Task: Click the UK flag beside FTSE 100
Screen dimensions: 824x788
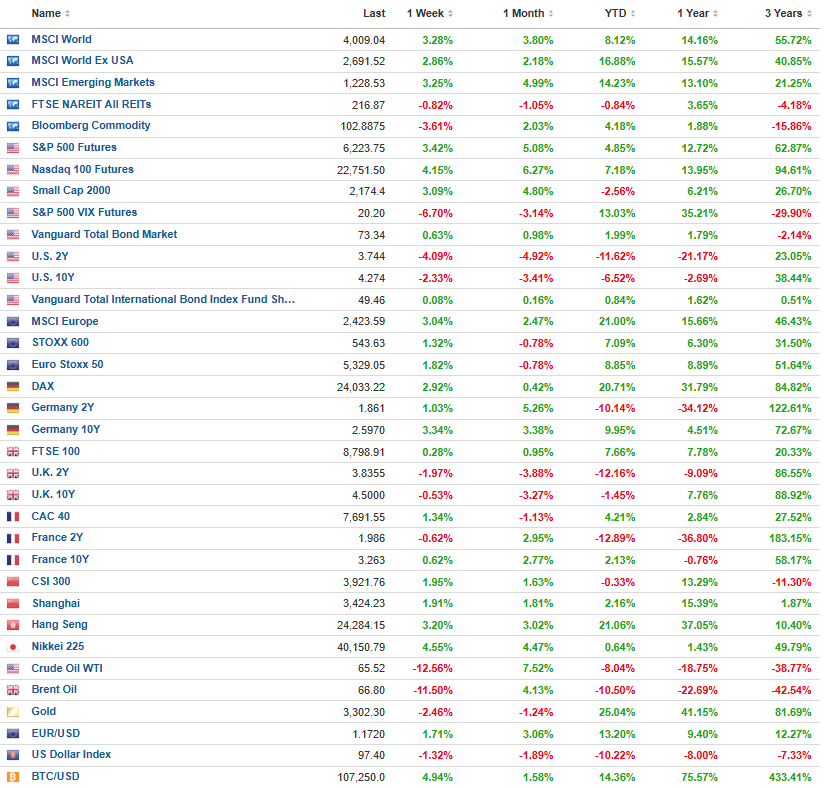Action: (x=13, y=452)
